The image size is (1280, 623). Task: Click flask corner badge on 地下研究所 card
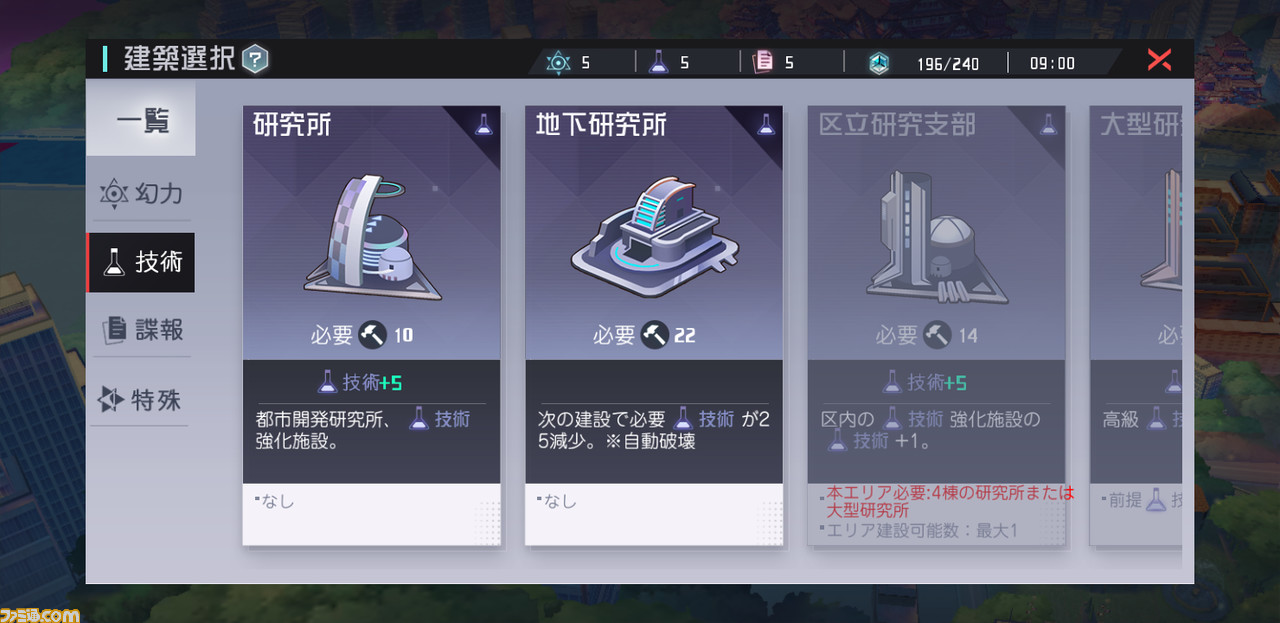click(767, 124)
